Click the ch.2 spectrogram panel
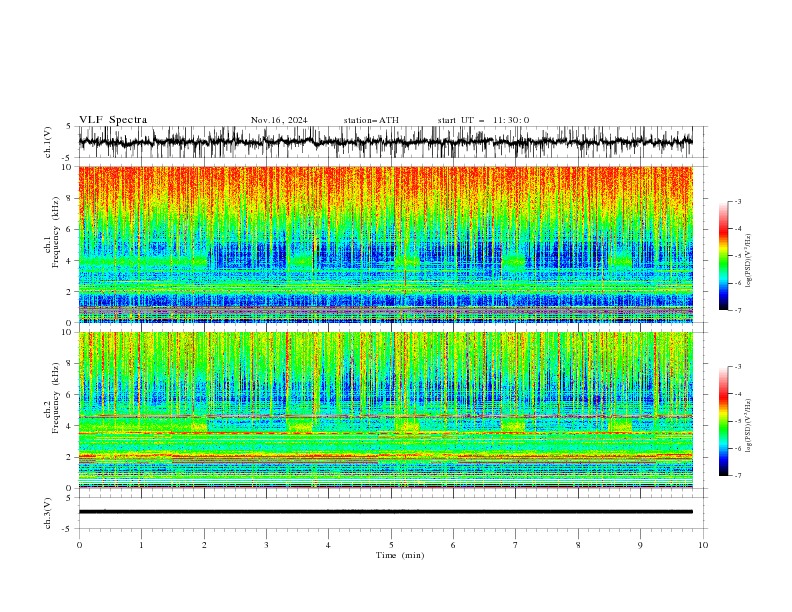 tap(385, 410)
